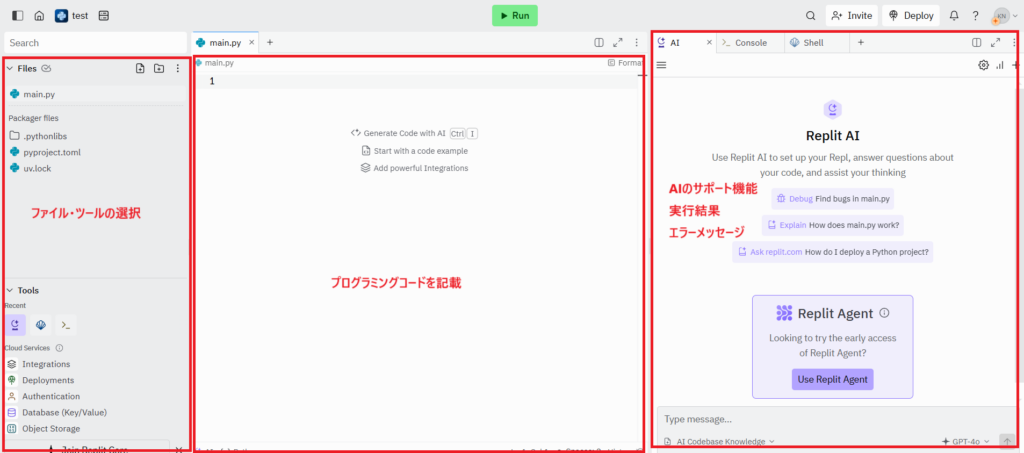Screen dimensions: 1024x453
Task: Open the recent AI tool icon
Action: pos(15,324)
